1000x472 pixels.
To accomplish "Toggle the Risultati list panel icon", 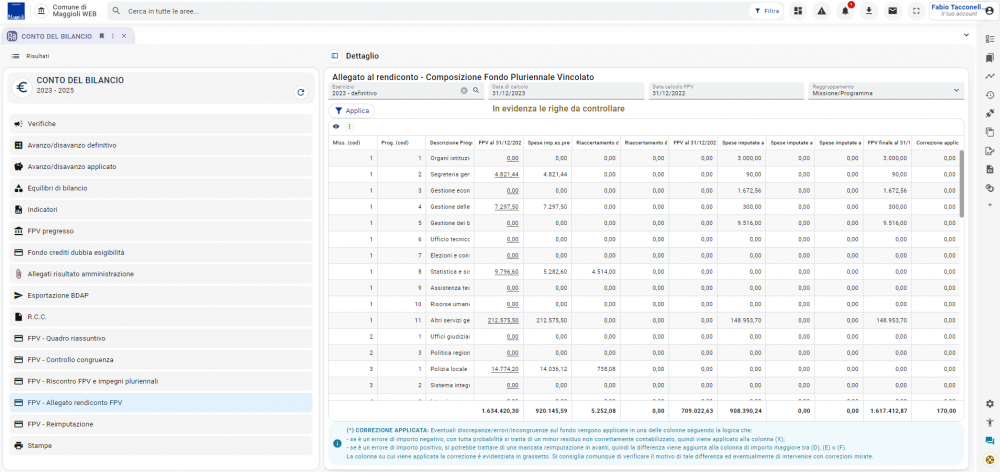I will click(15, 56).
